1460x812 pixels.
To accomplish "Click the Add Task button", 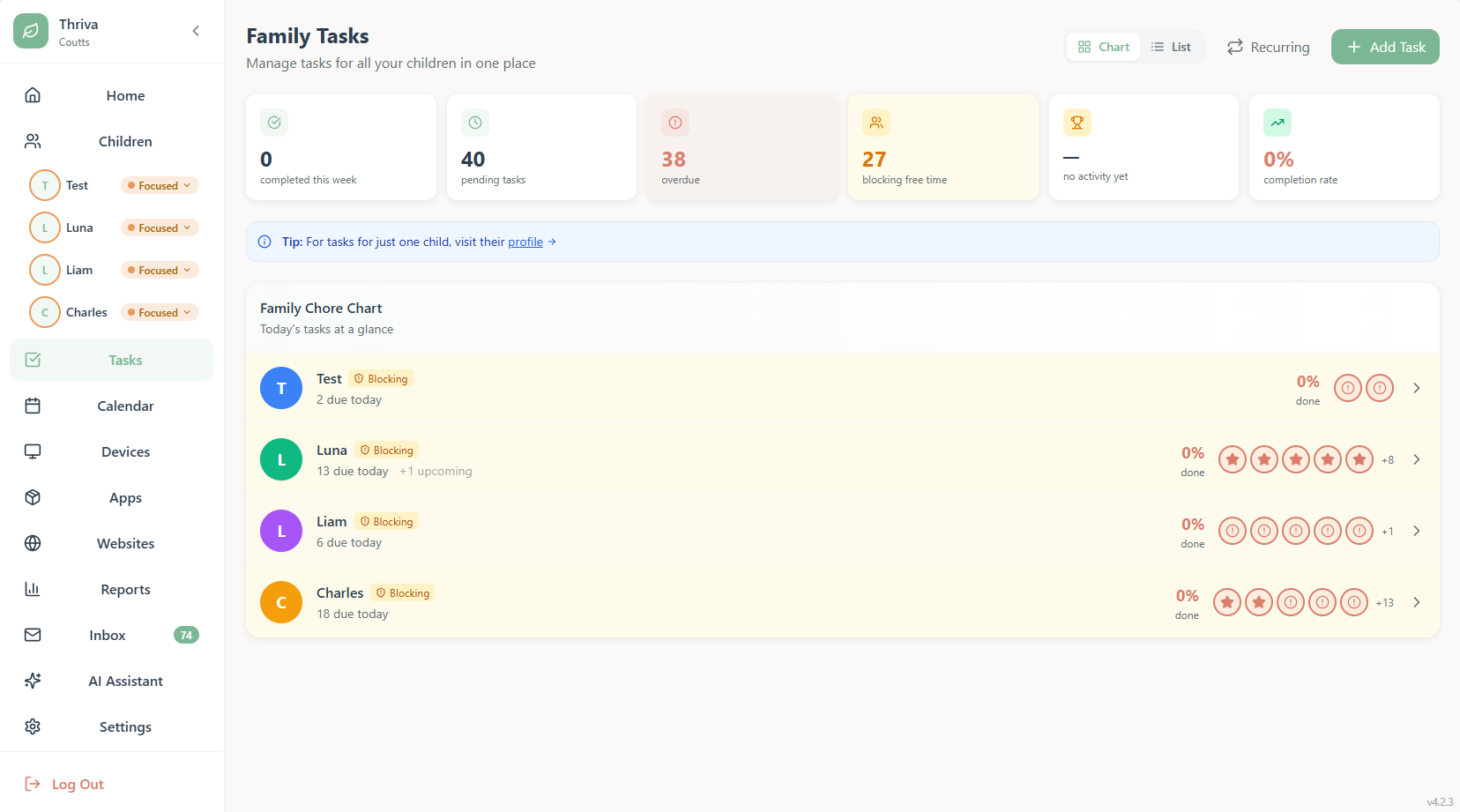I will pyautogui.click(x=1384, y=47).
